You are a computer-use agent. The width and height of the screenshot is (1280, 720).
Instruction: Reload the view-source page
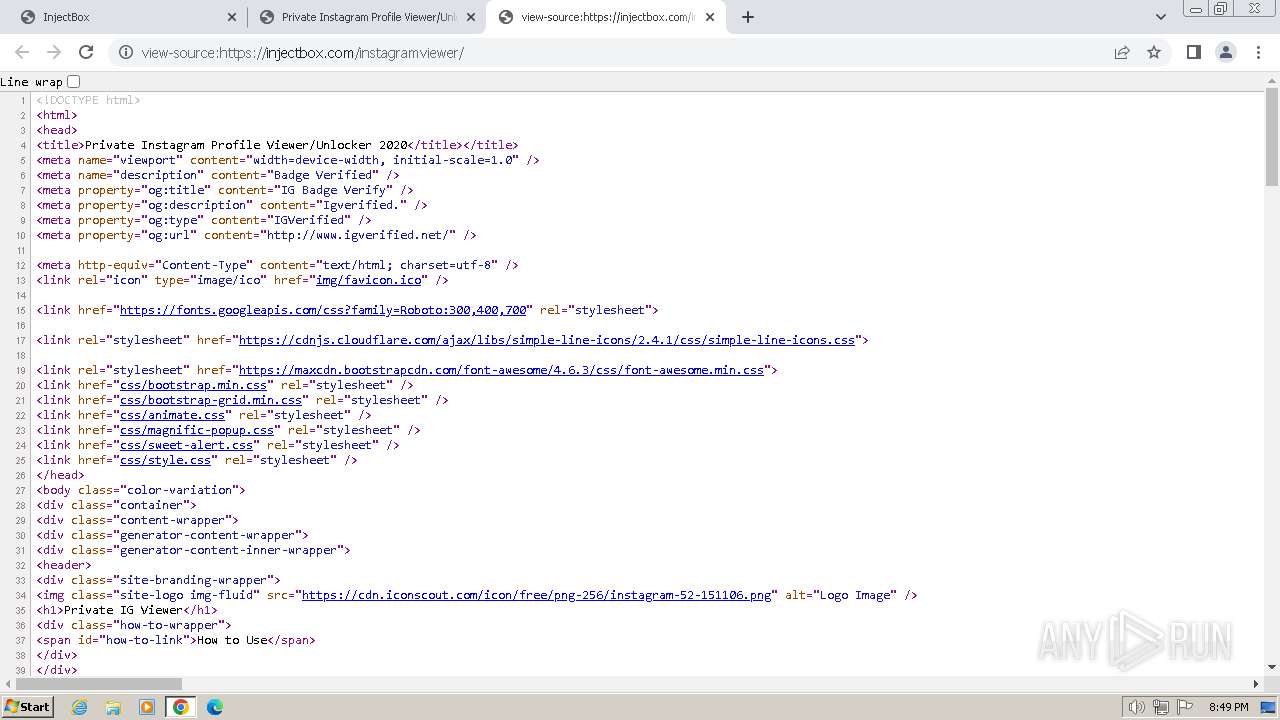[x=86, y=52]
